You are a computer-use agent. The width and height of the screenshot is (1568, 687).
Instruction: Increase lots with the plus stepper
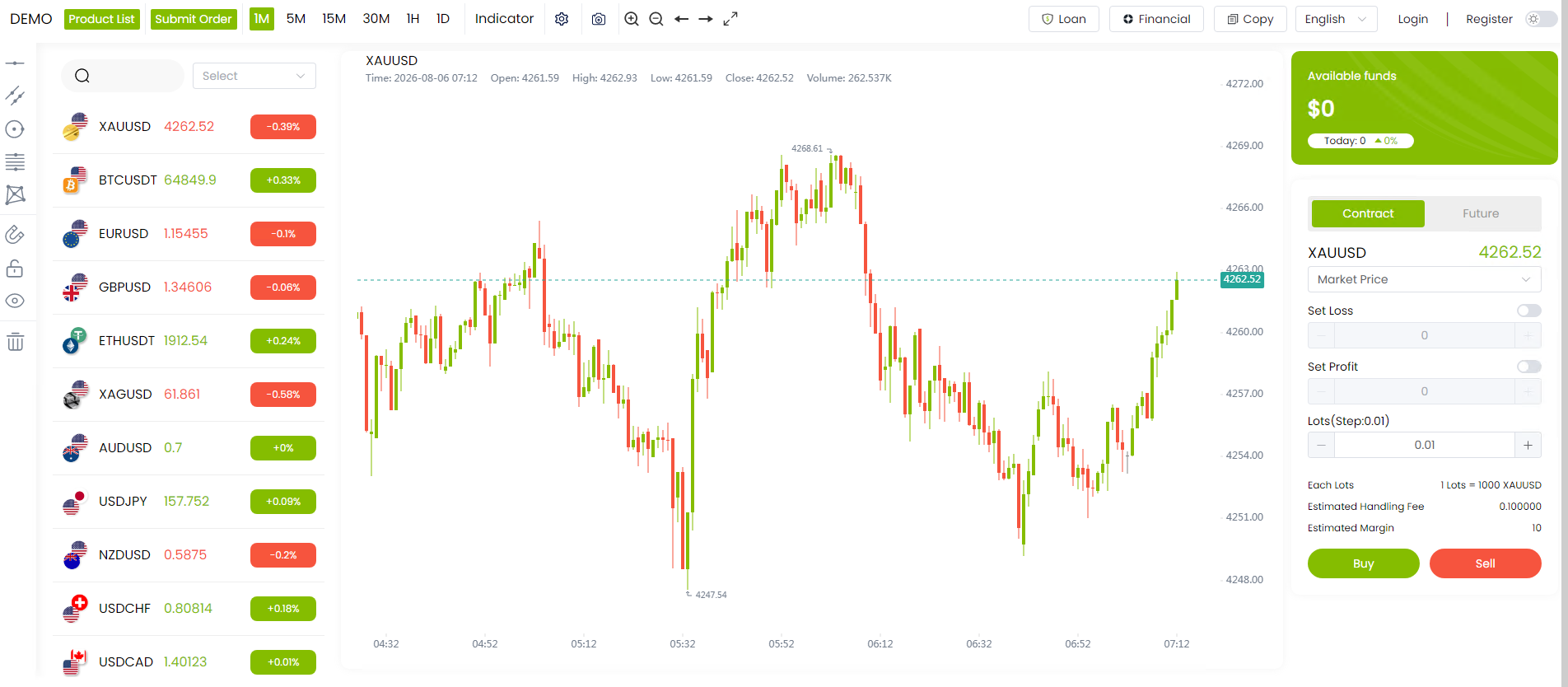(1528, 445)
